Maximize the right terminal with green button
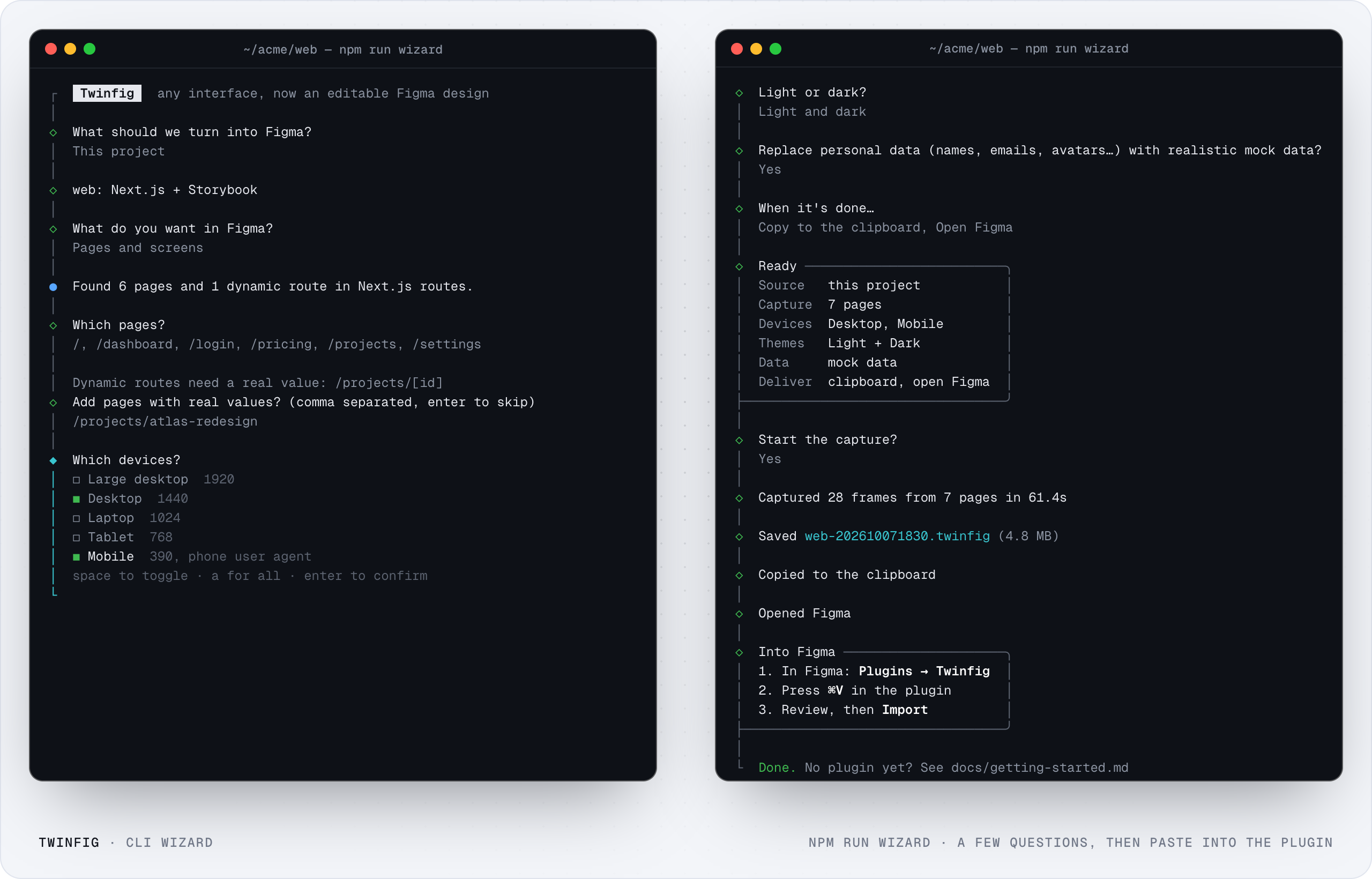This screenshot has height=879, width=1372. click(x=776, y=49)
